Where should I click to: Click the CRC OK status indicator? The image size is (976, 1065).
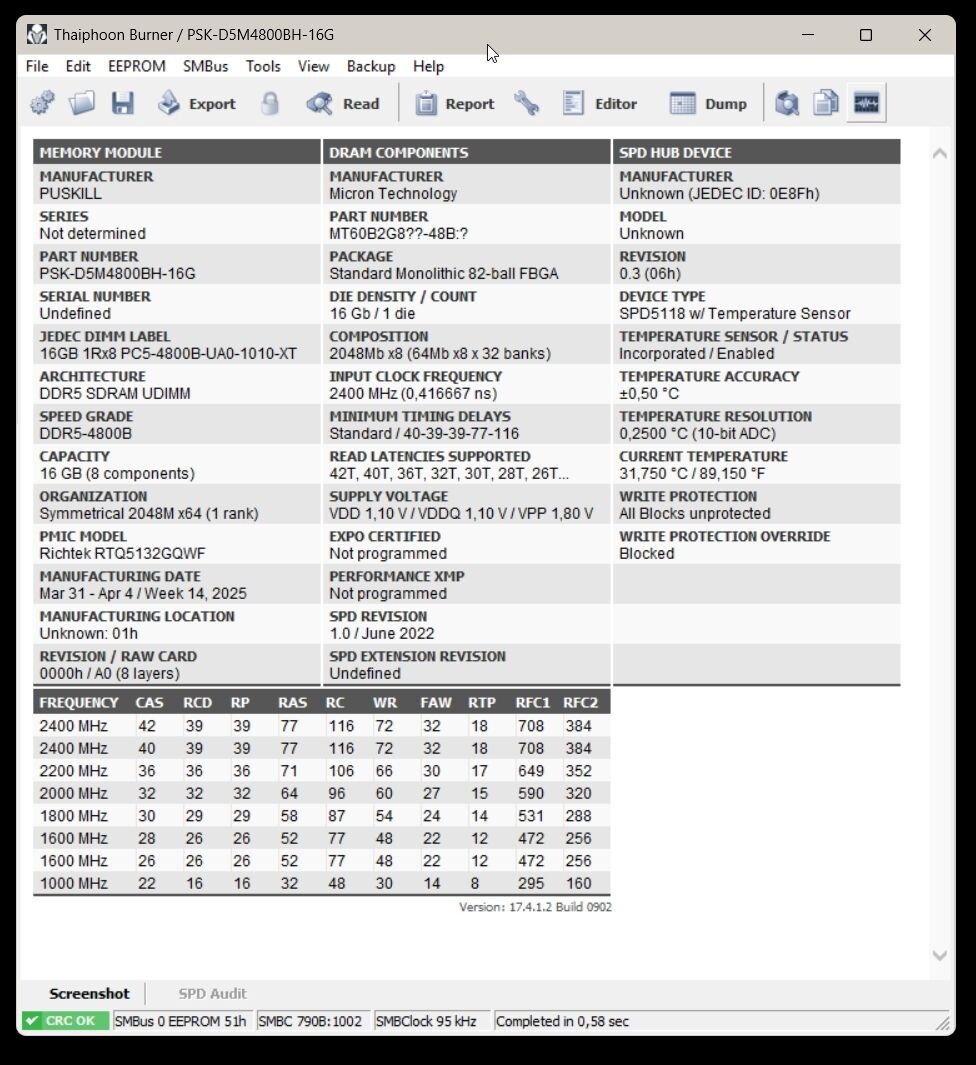(65, 1021)
